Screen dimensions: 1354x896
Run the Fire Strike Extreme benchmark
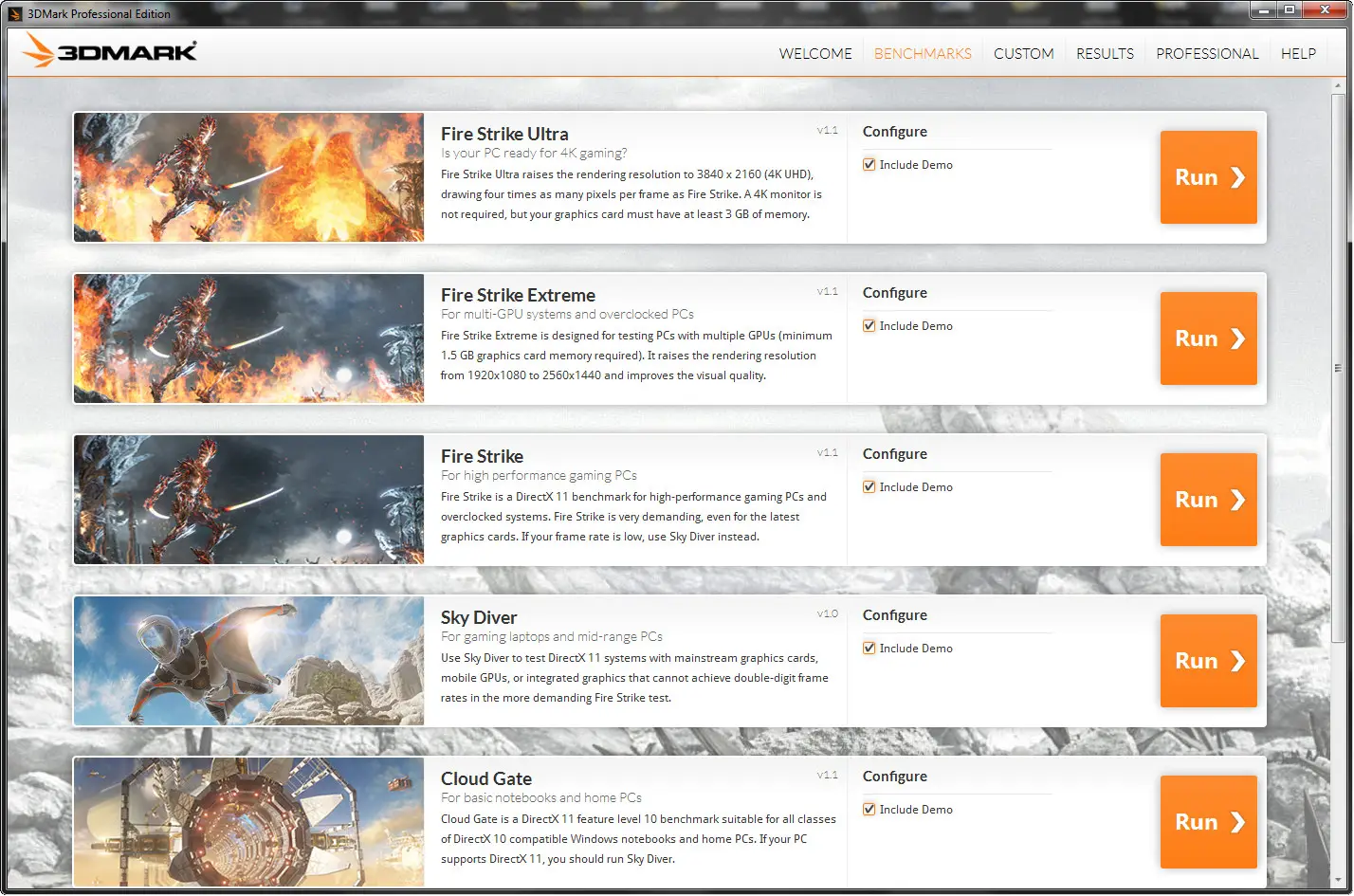tap(1209, 338)
